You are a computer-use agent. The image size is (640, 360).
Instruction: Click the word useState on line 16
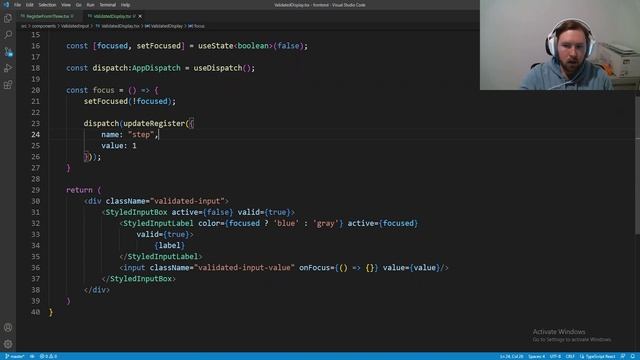pos(216,46)
